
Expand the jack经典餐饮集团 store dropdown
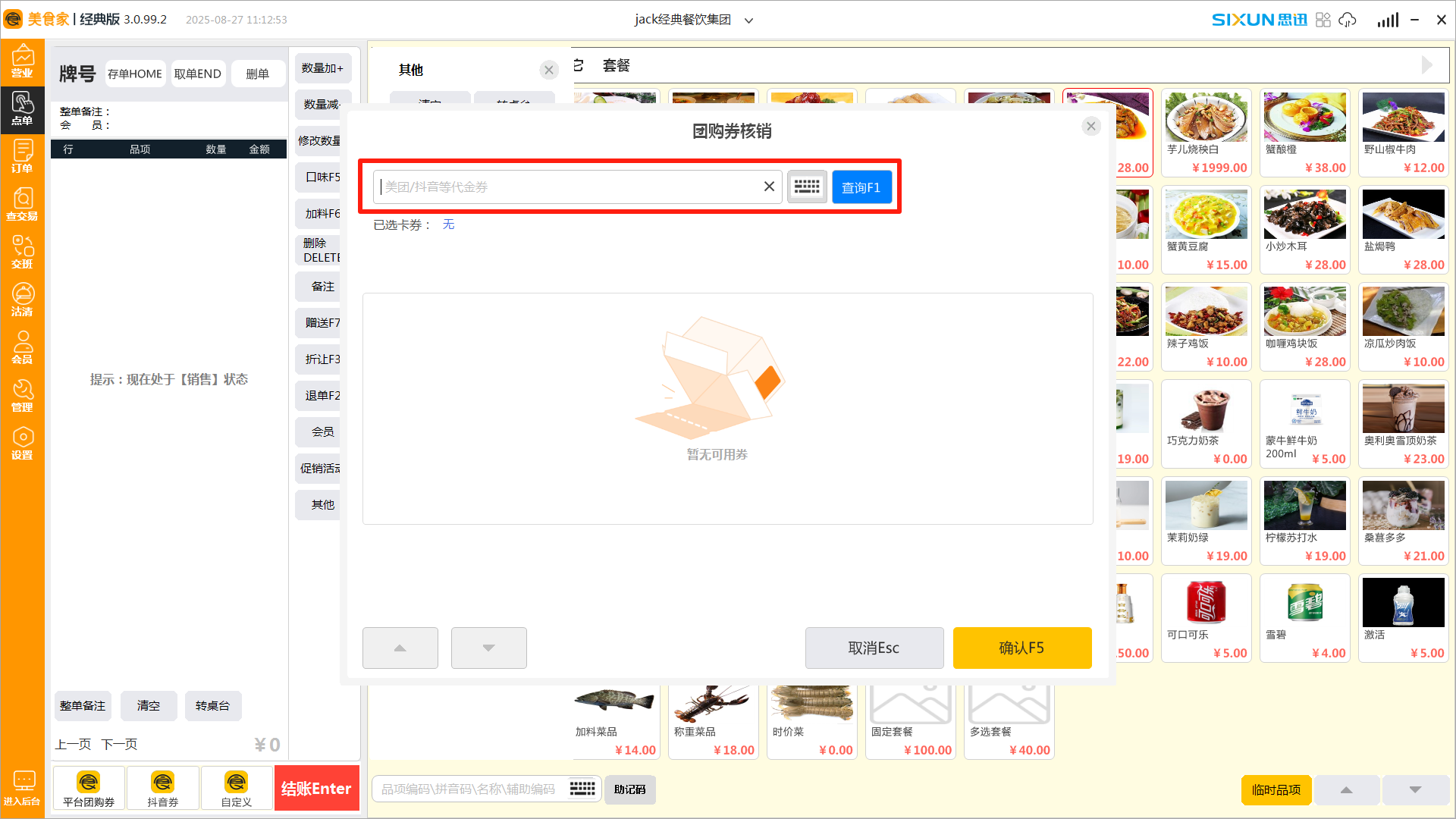(x=748, y=20)
